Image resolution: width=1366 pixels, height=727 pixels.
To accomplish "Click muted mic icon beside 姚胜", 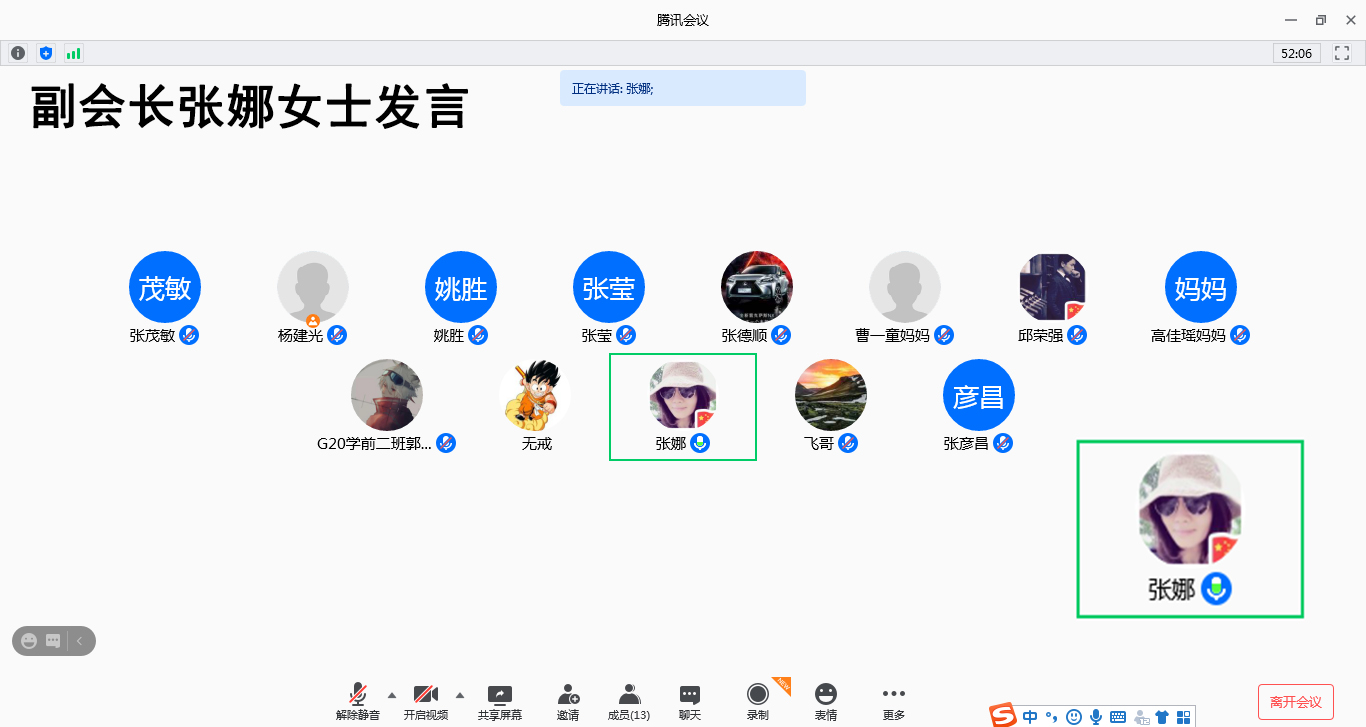I will pyautogui.click(x=478, y=335).
